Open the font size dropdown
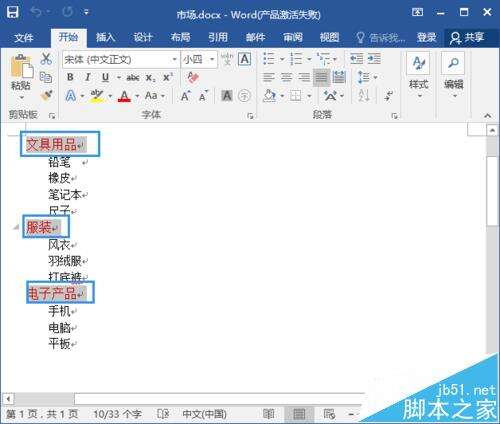This screenshot has height=424, width=500. pos(212,59)
